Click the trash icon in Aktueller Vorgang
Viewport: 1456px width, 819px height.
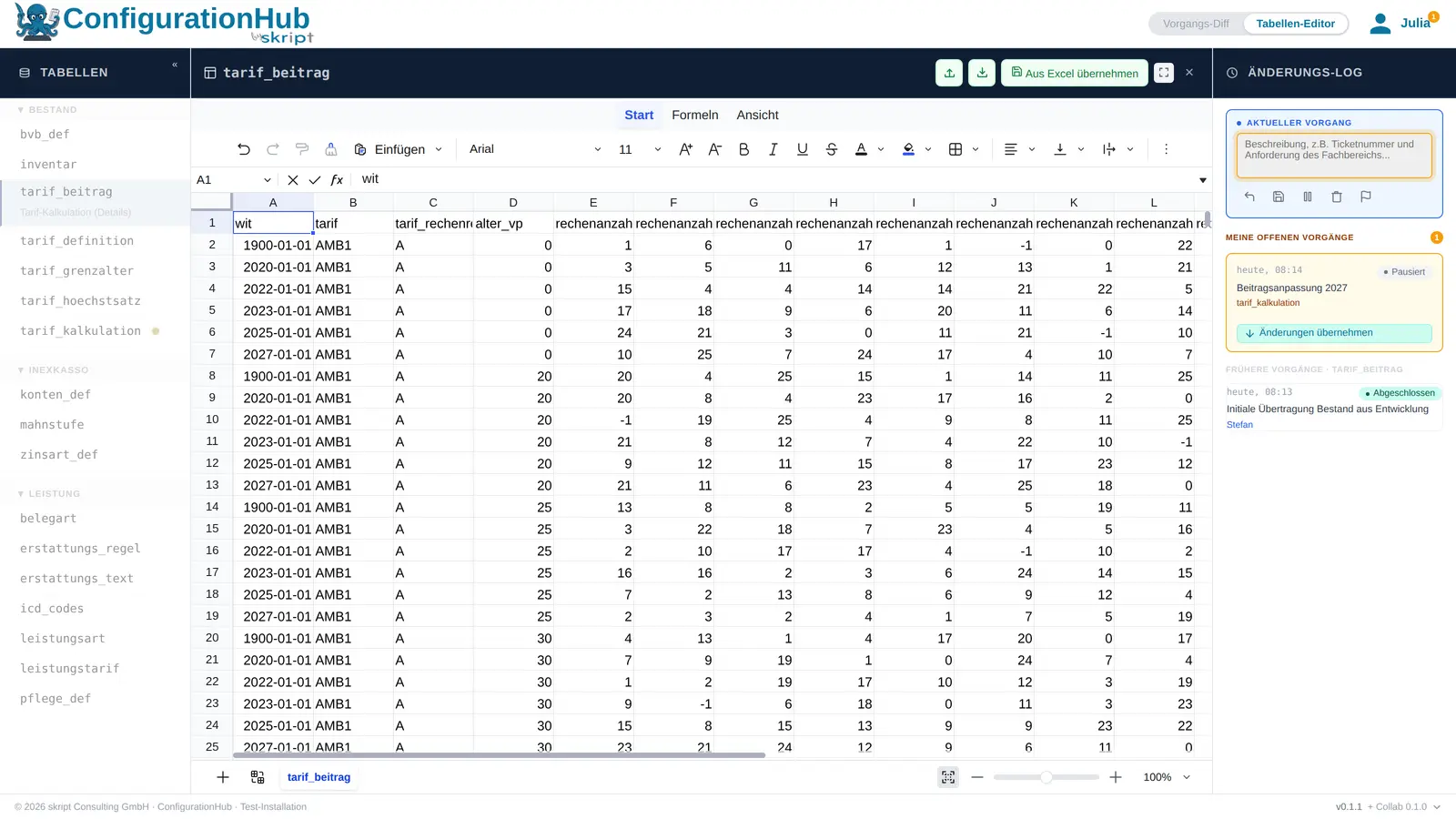[x=1337, y=197]
